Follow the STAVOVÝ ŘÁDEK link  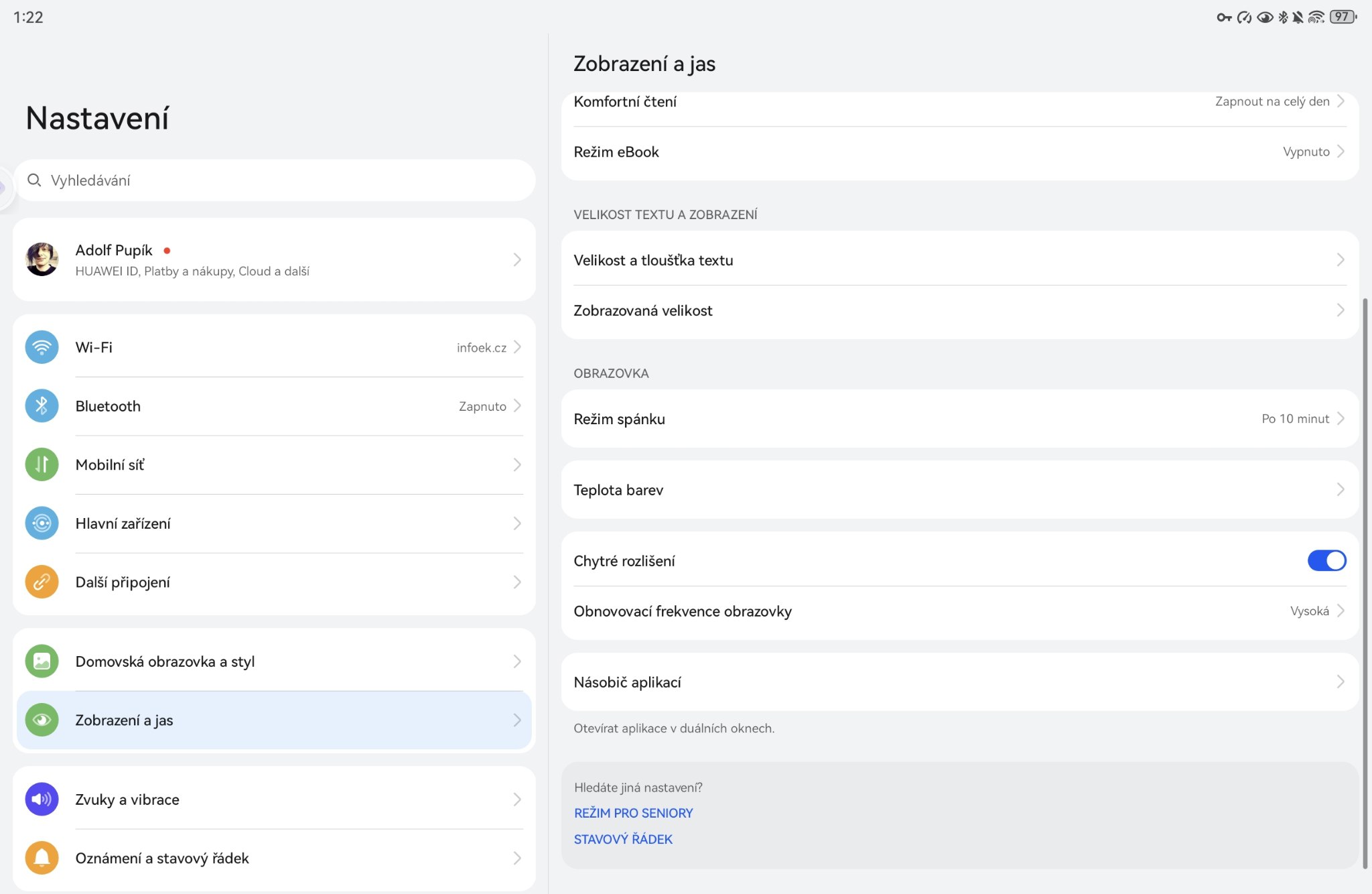point(623,839)
